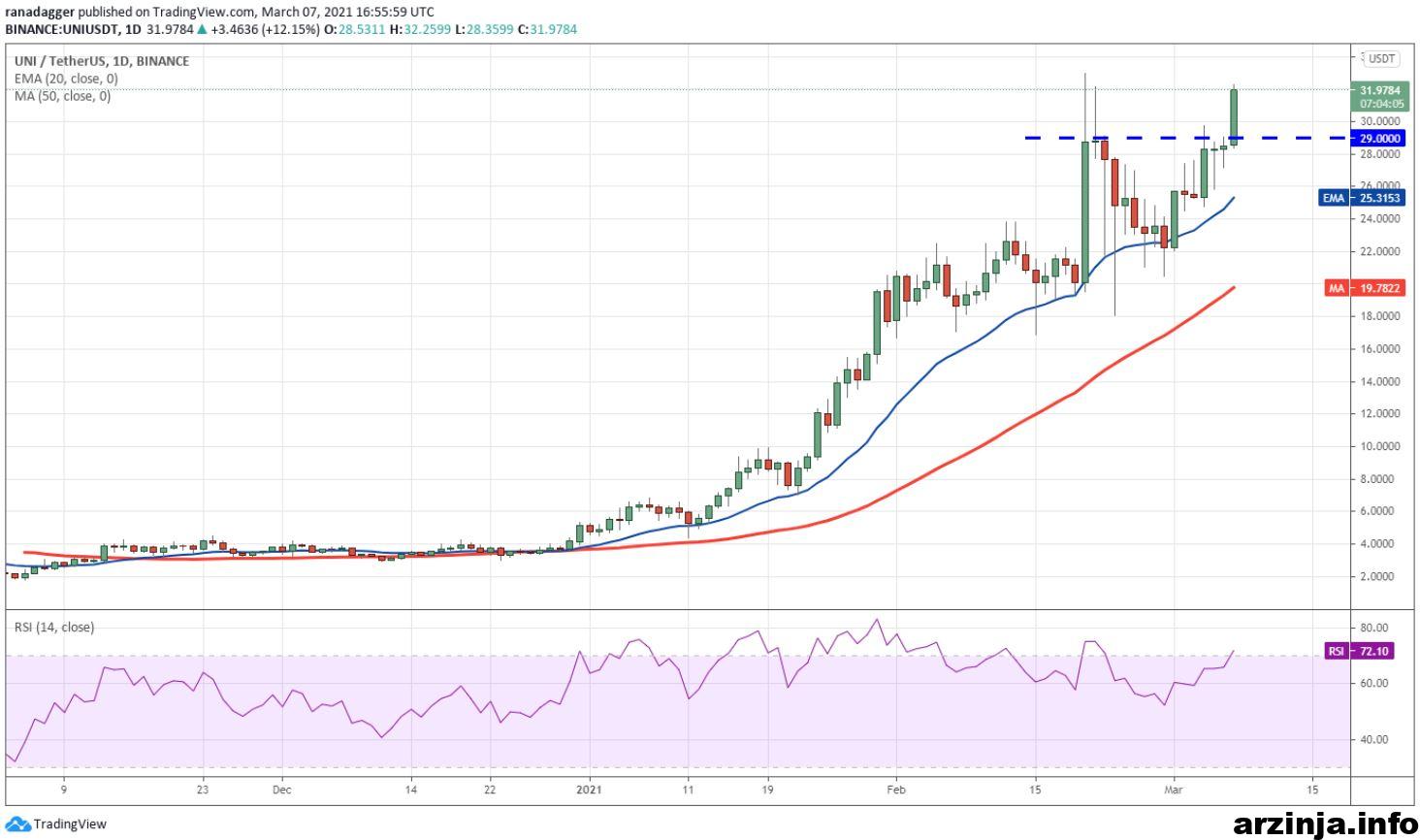Click the 16.0000 price axis tick
The height and width of the screenshot is (840, 1420).
click(1379, 349)
